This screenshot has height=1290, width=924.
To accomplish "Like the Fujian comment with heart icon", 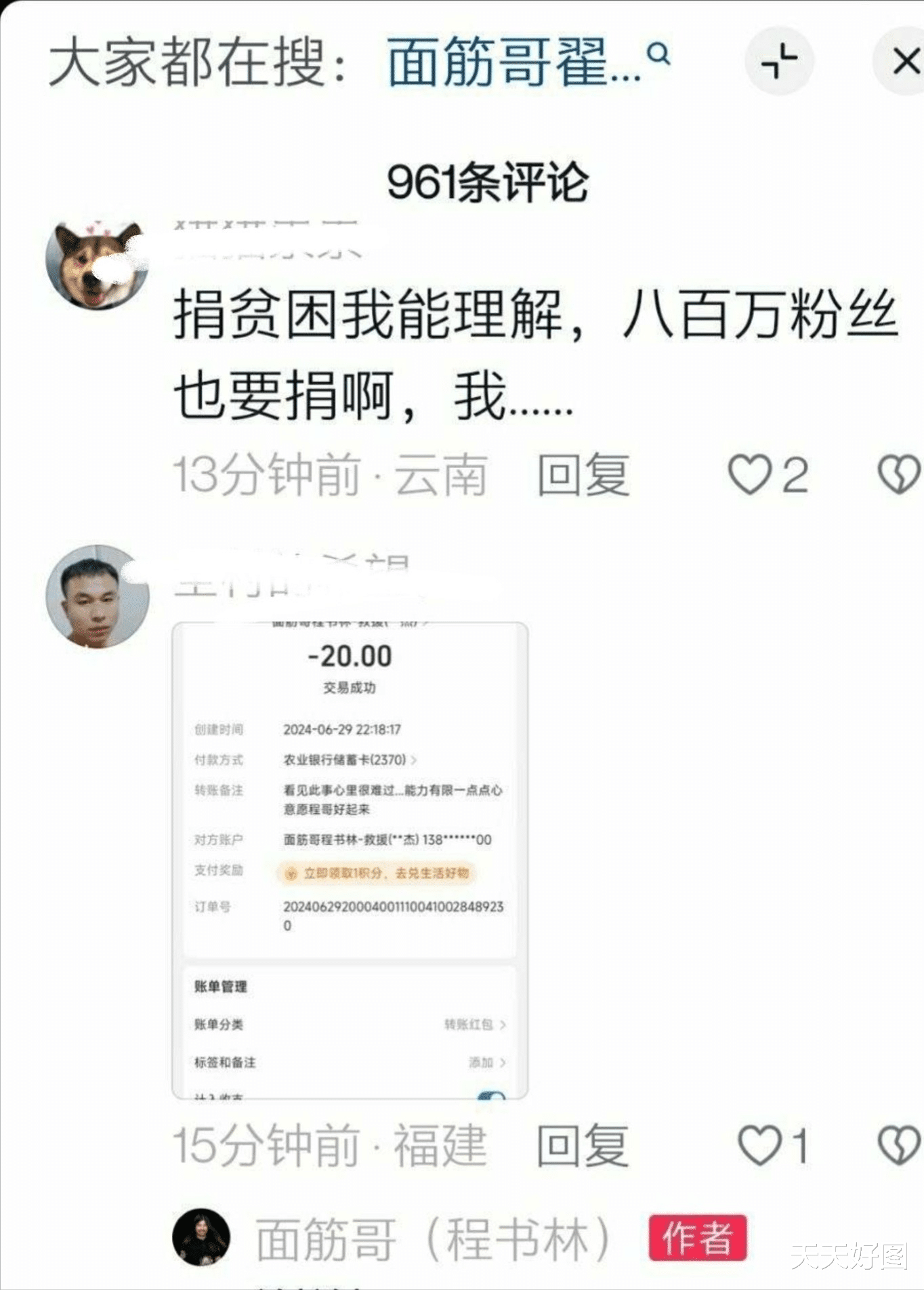I will pos(759,1145).
